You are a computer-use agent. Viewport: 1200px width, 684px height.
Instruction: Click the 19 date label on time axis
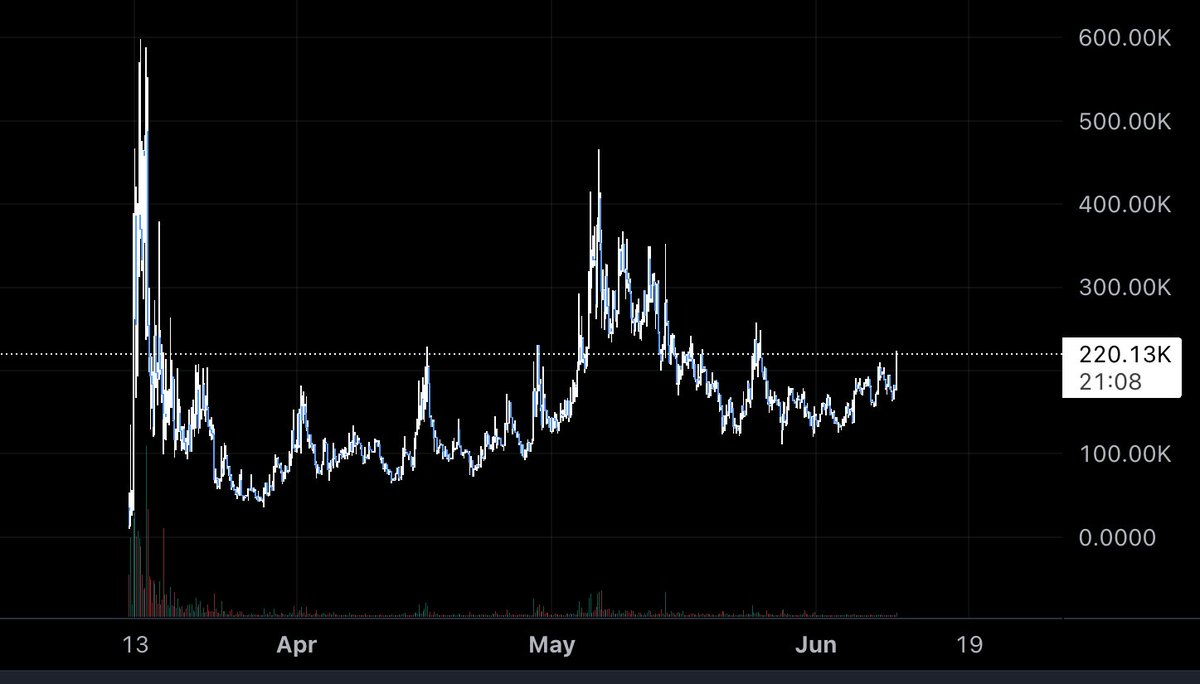point(968,645)
